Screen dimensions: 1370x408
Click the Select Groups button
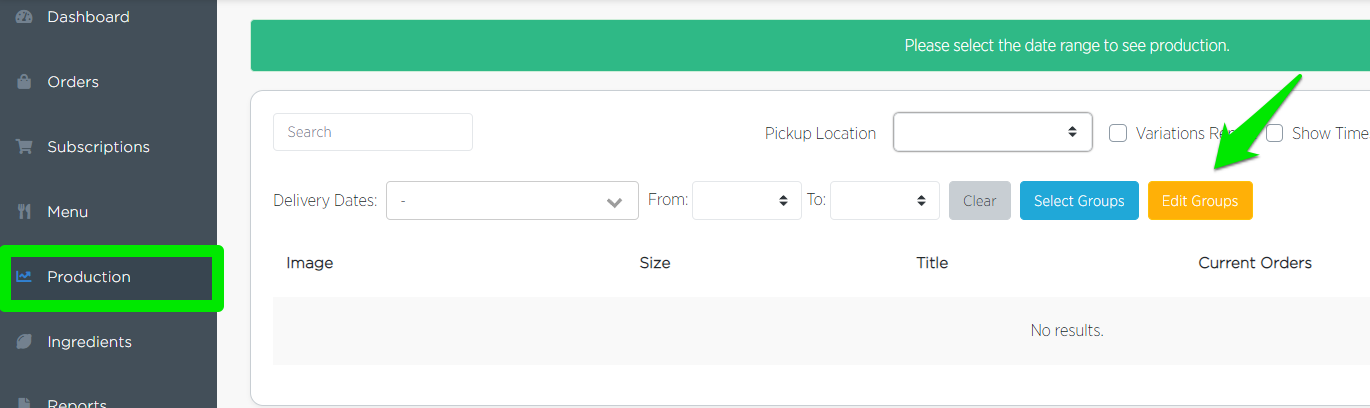coord(1079,200)
